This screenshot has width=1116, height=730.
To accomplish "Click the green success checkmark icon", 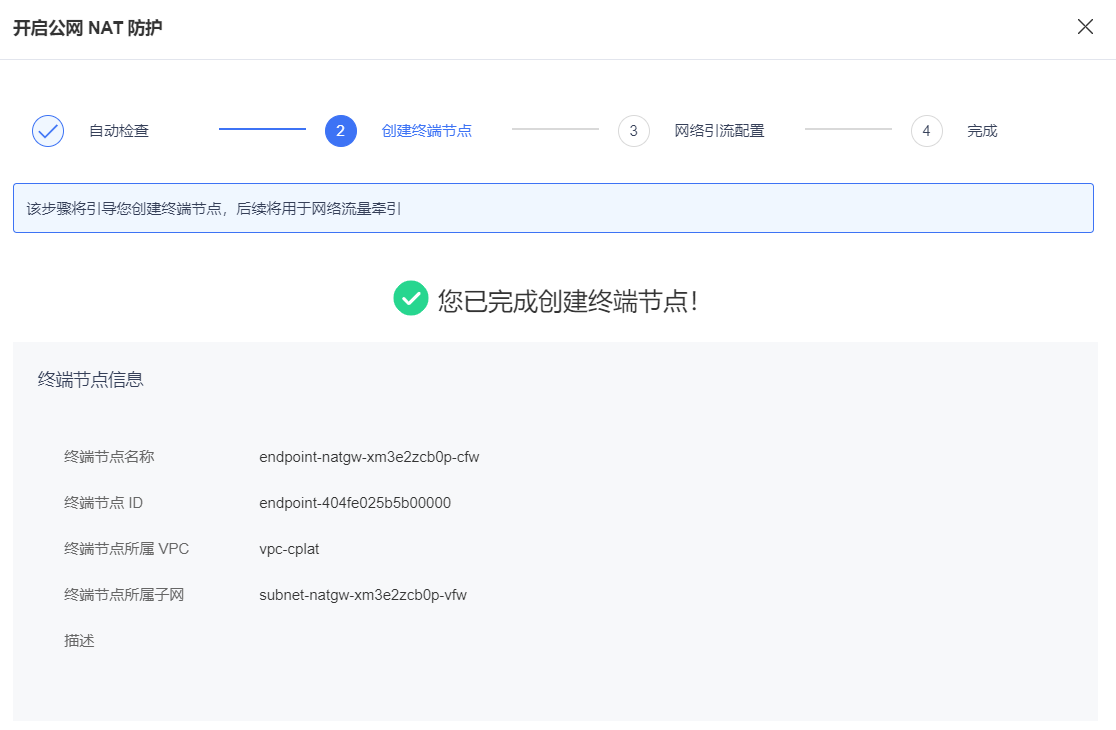I will pyautogui.click(x=411, y=298).
